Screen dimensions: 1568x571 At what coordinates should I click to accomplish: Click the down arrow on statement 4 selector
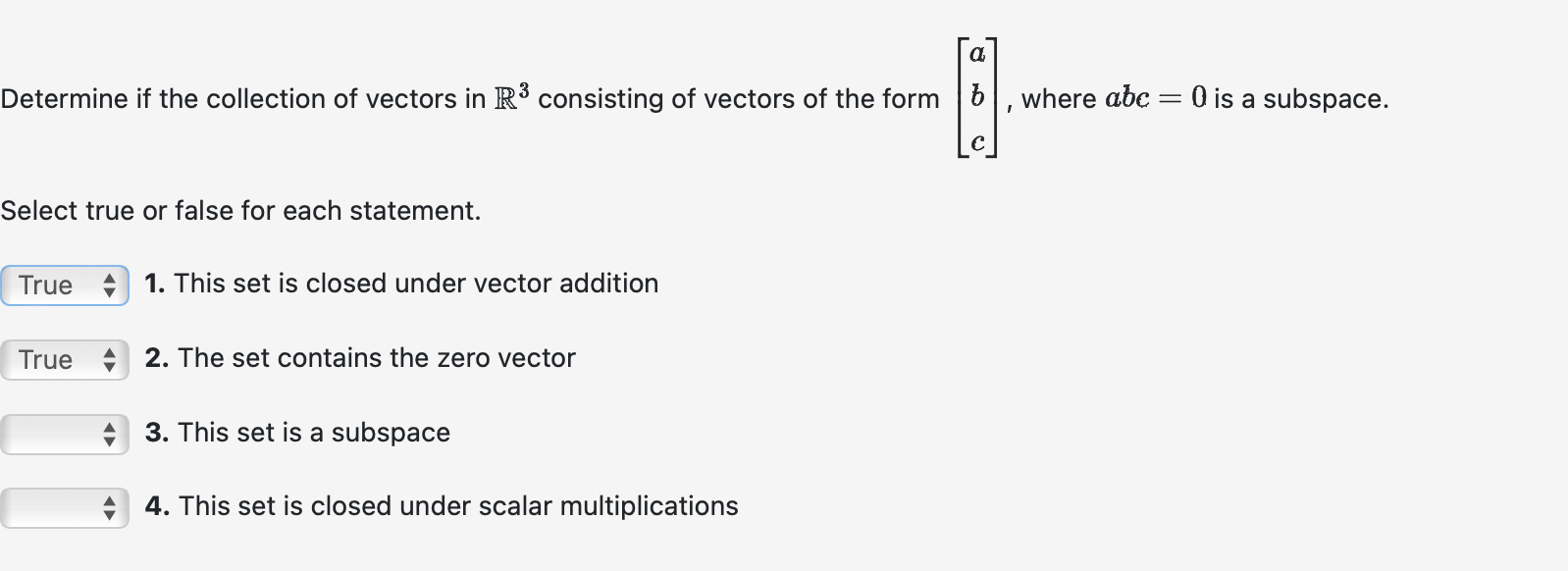click(x=111, y=515)
